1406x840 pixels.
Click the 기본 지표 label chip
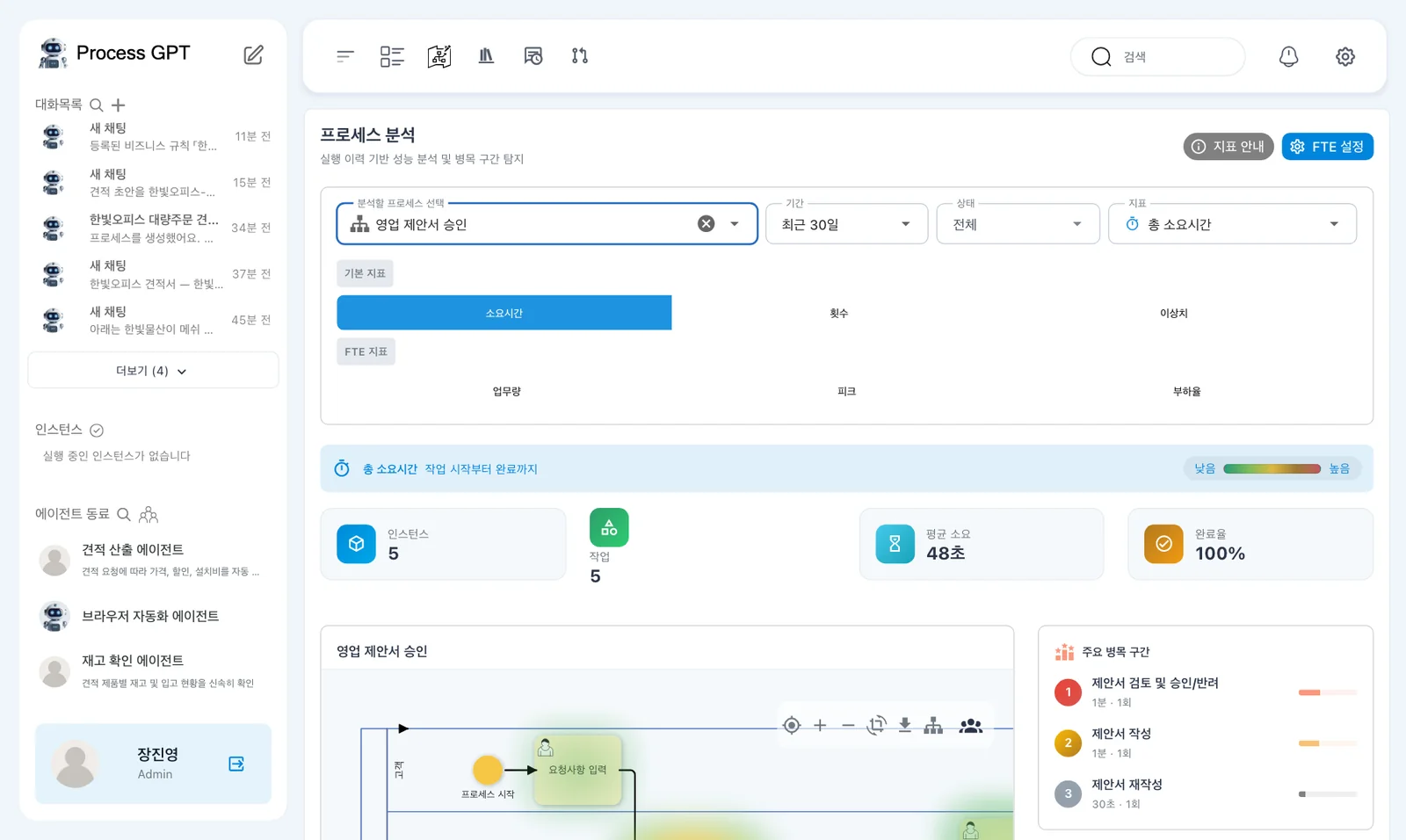tap(365, 273)
